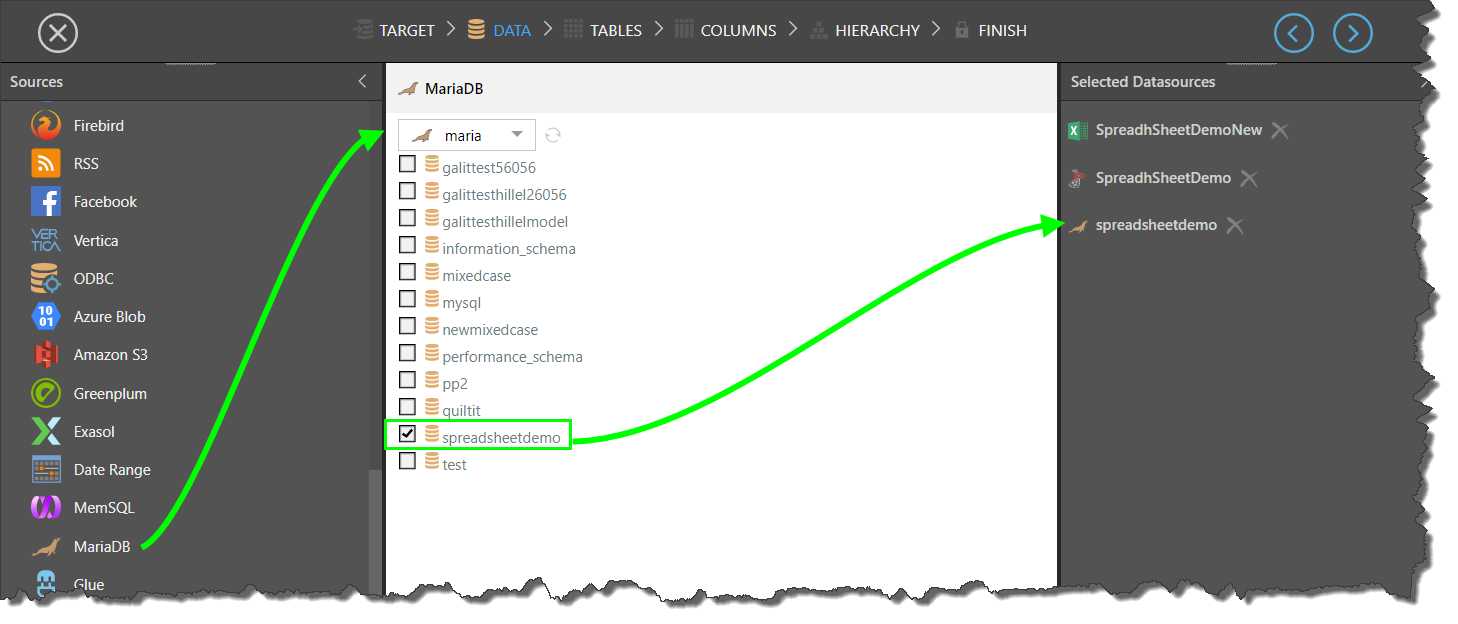Check the galittest56056 checkbox
This screenshot has height=624, width=1458.
click(408, 164)
